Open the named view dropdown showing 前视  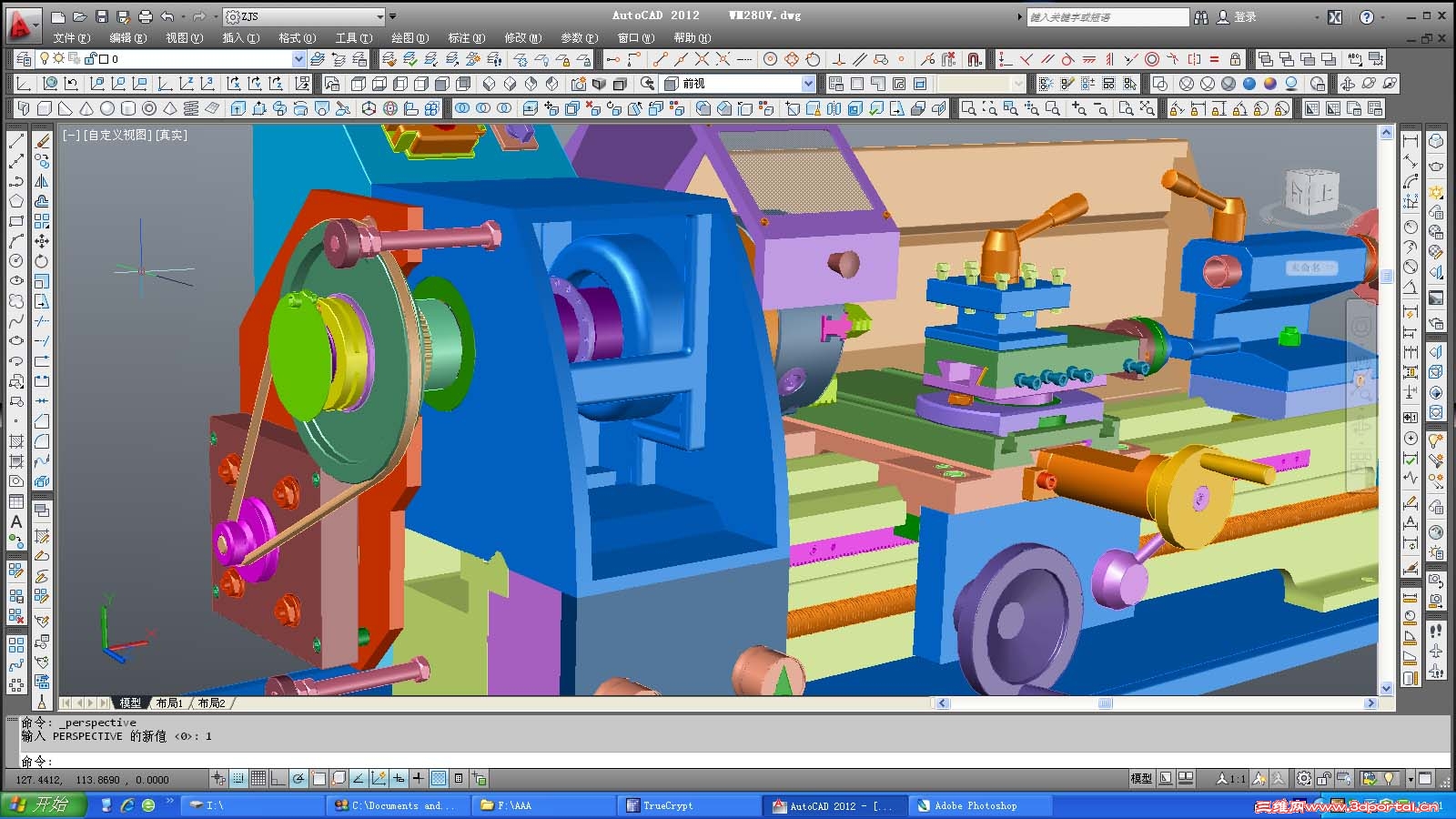(x=808, y=84)
